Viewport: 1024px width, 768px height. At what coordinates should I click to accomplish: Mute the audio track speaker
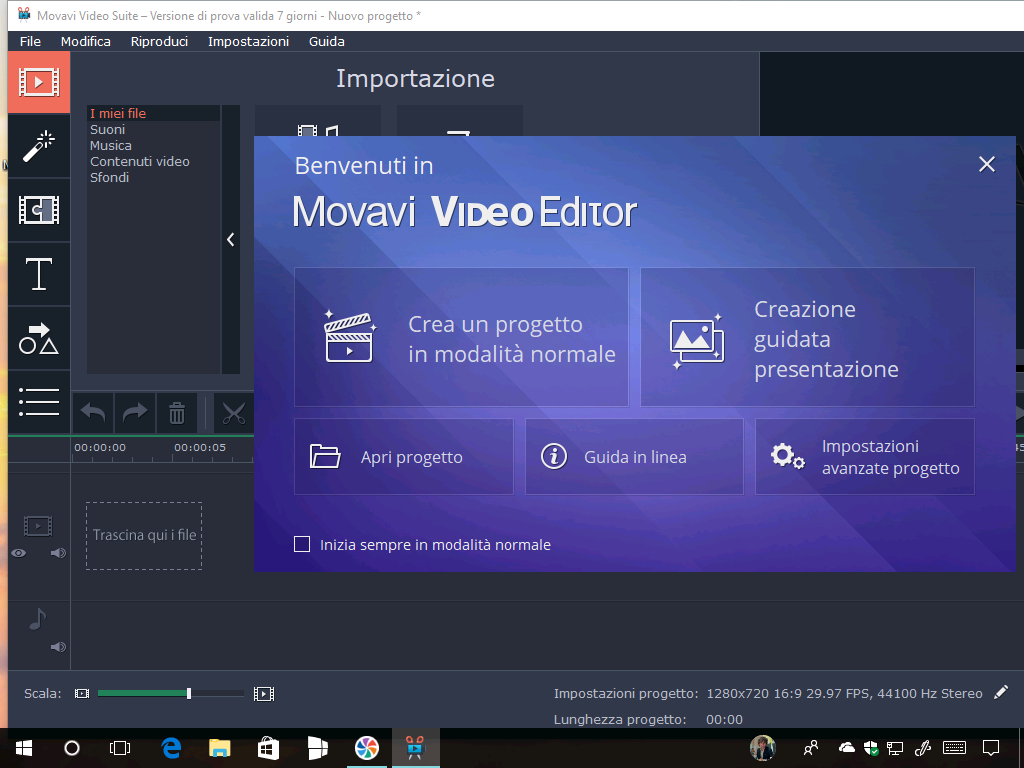[58, 647]
